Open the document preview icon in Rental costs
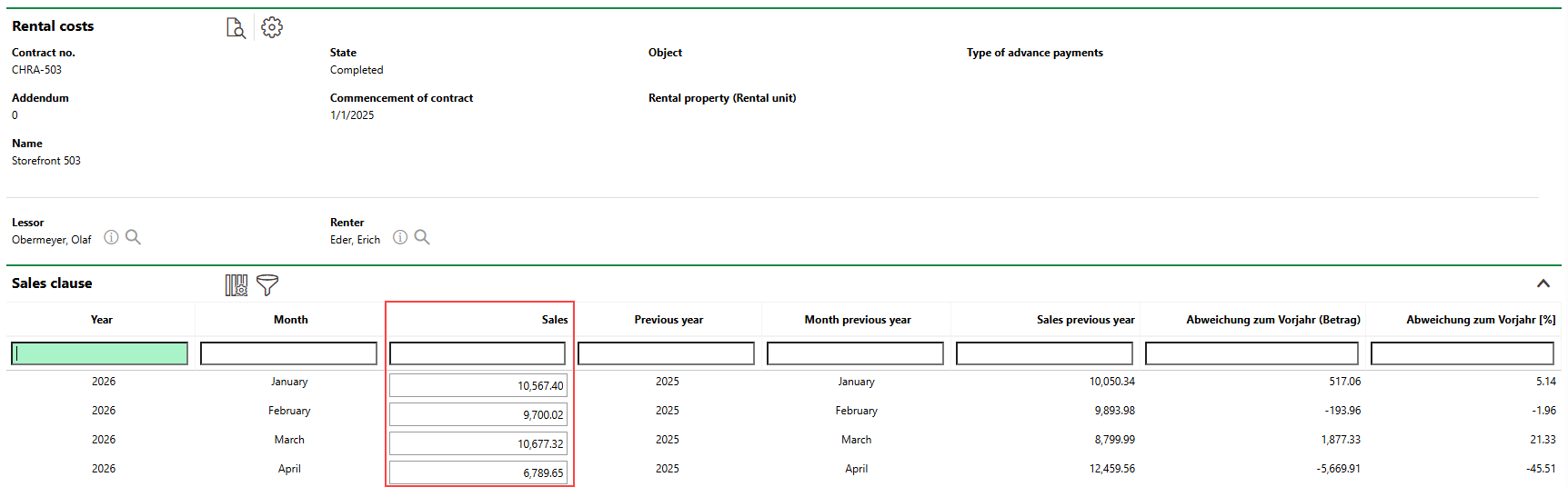The image size is (1568, 487). [236, 28]
